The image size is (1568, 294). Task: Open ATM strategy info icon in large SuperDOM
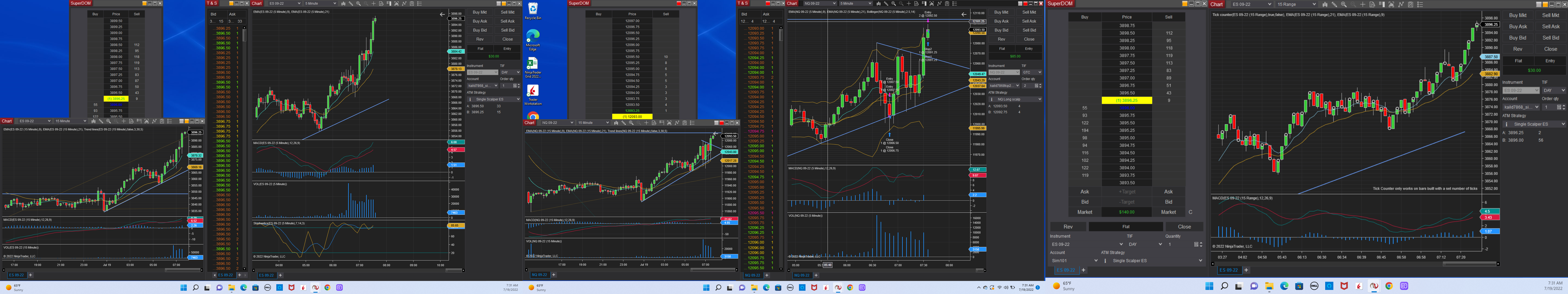click(1105, 261)
